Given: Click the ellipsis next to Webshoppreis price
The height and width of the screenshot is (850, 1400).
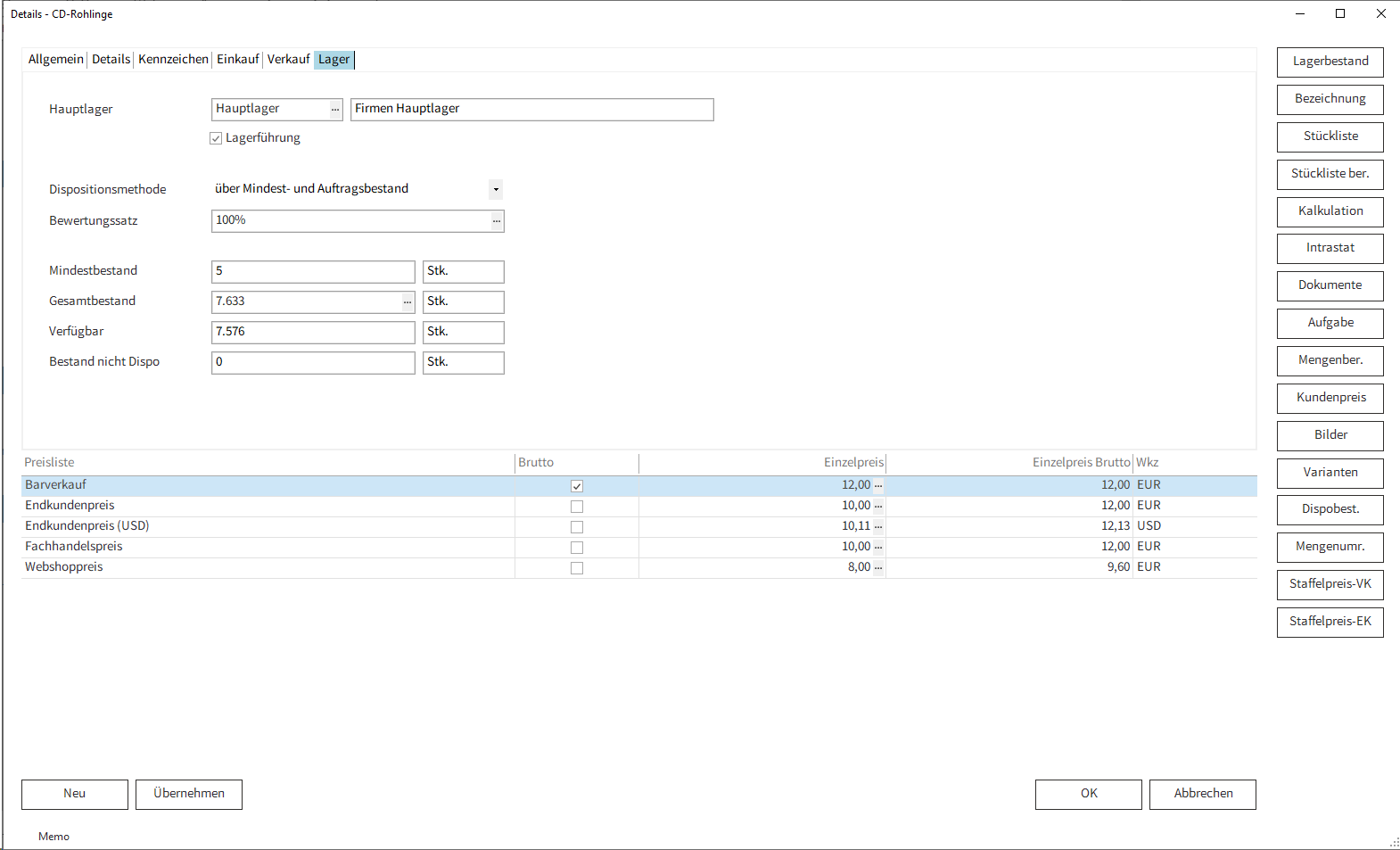Looking at the screenshot, I should point(878,567).
